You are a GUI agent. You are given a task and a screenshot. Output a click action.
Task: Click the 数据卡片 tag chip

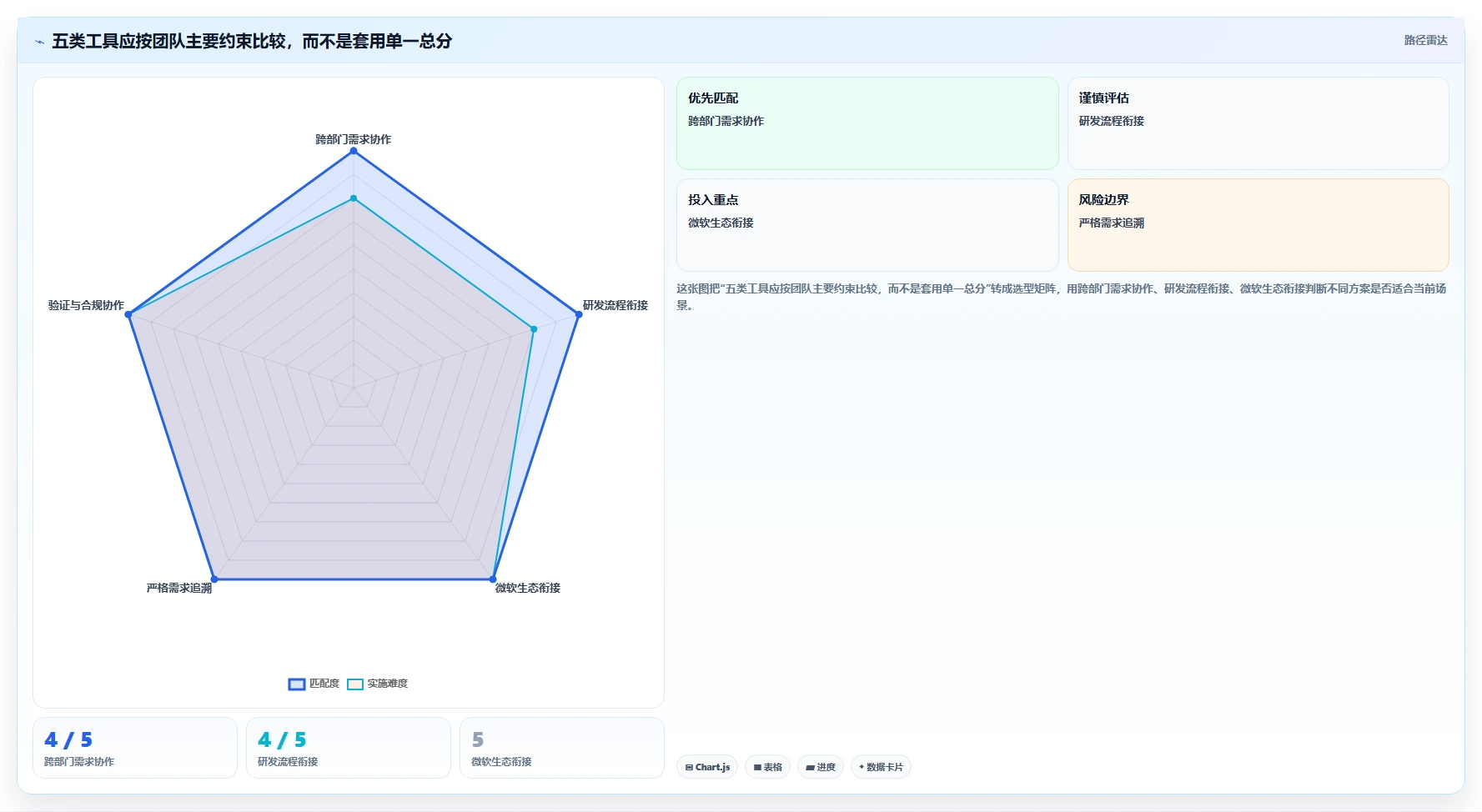[881, 767]
